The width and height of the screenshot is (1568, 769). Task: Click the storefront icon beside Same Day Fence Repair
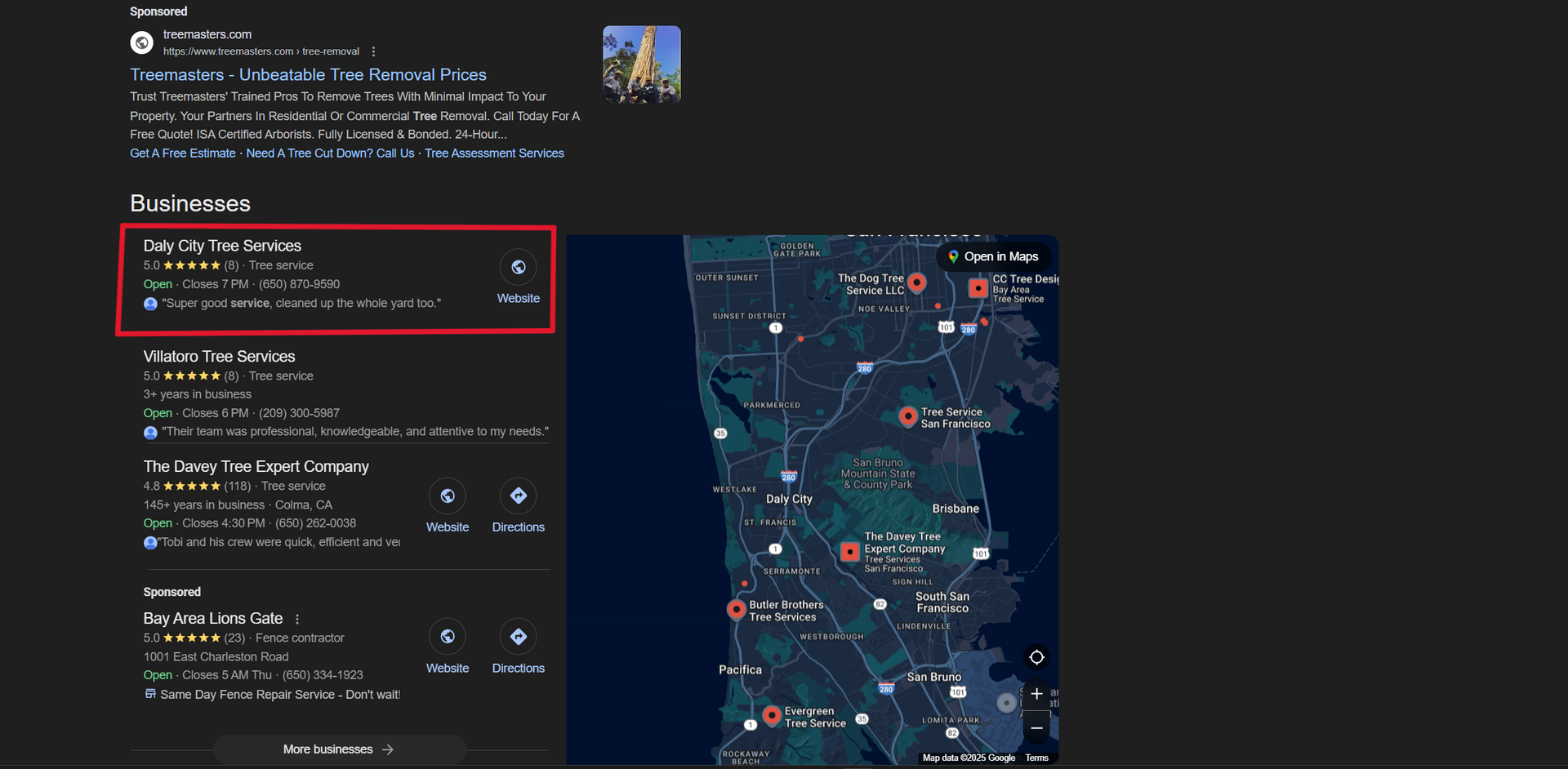(150, 694)
